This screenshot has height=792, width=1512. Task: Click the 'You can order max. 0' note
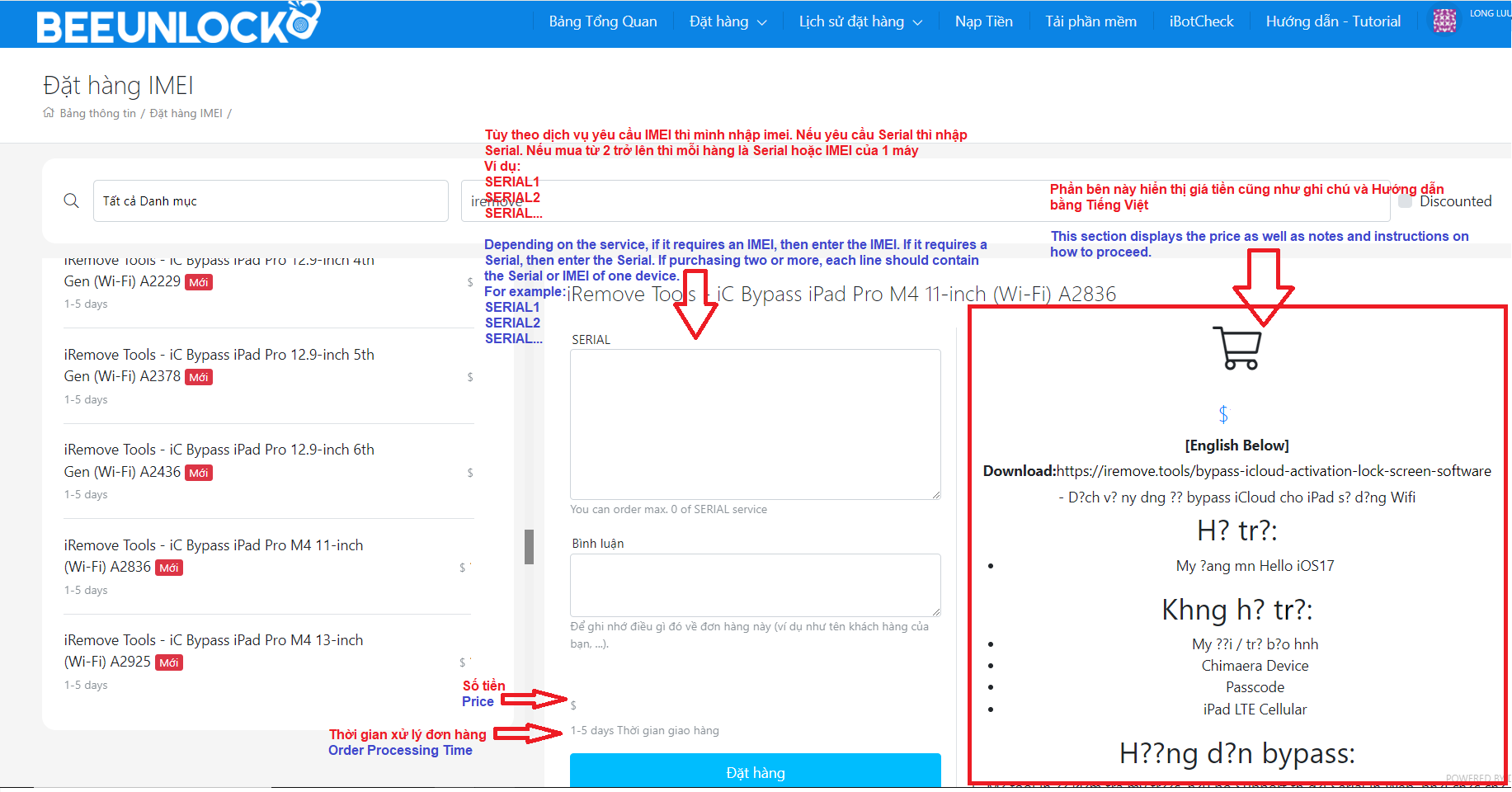668,509
